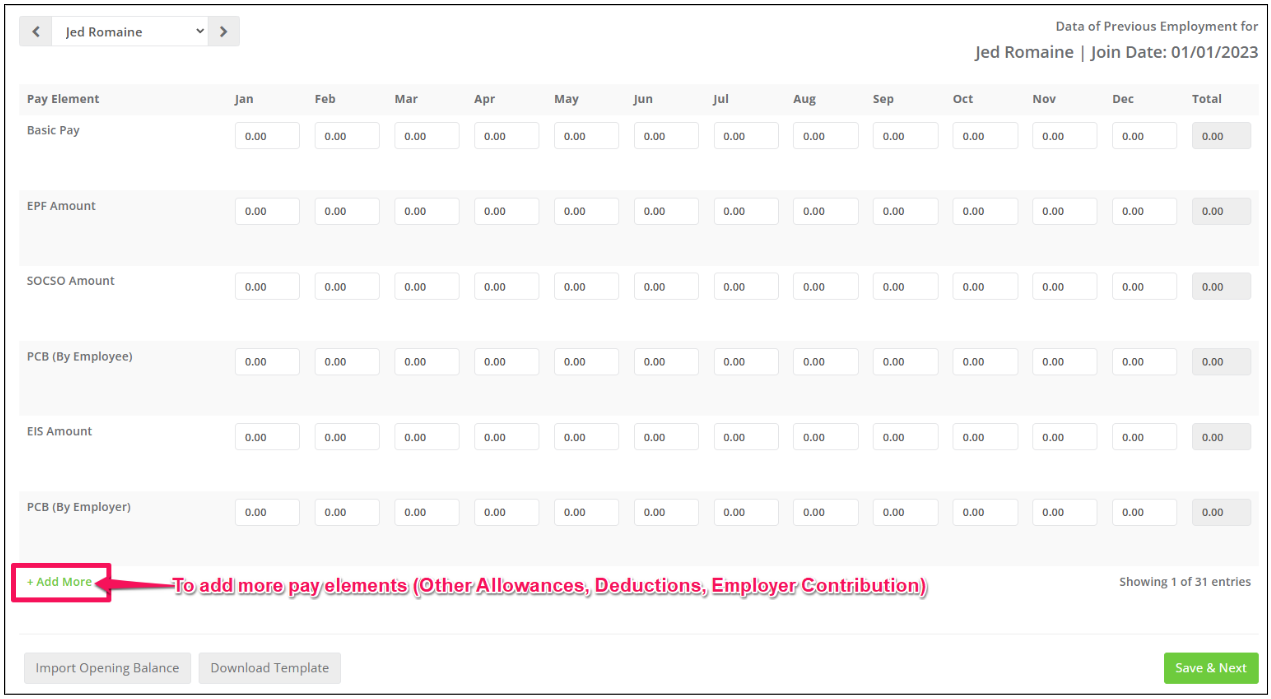The width and height of the screenshot is (1271, 699).
Task: Click the PCB (By Employer) November field
Action: click(1064, 512)
